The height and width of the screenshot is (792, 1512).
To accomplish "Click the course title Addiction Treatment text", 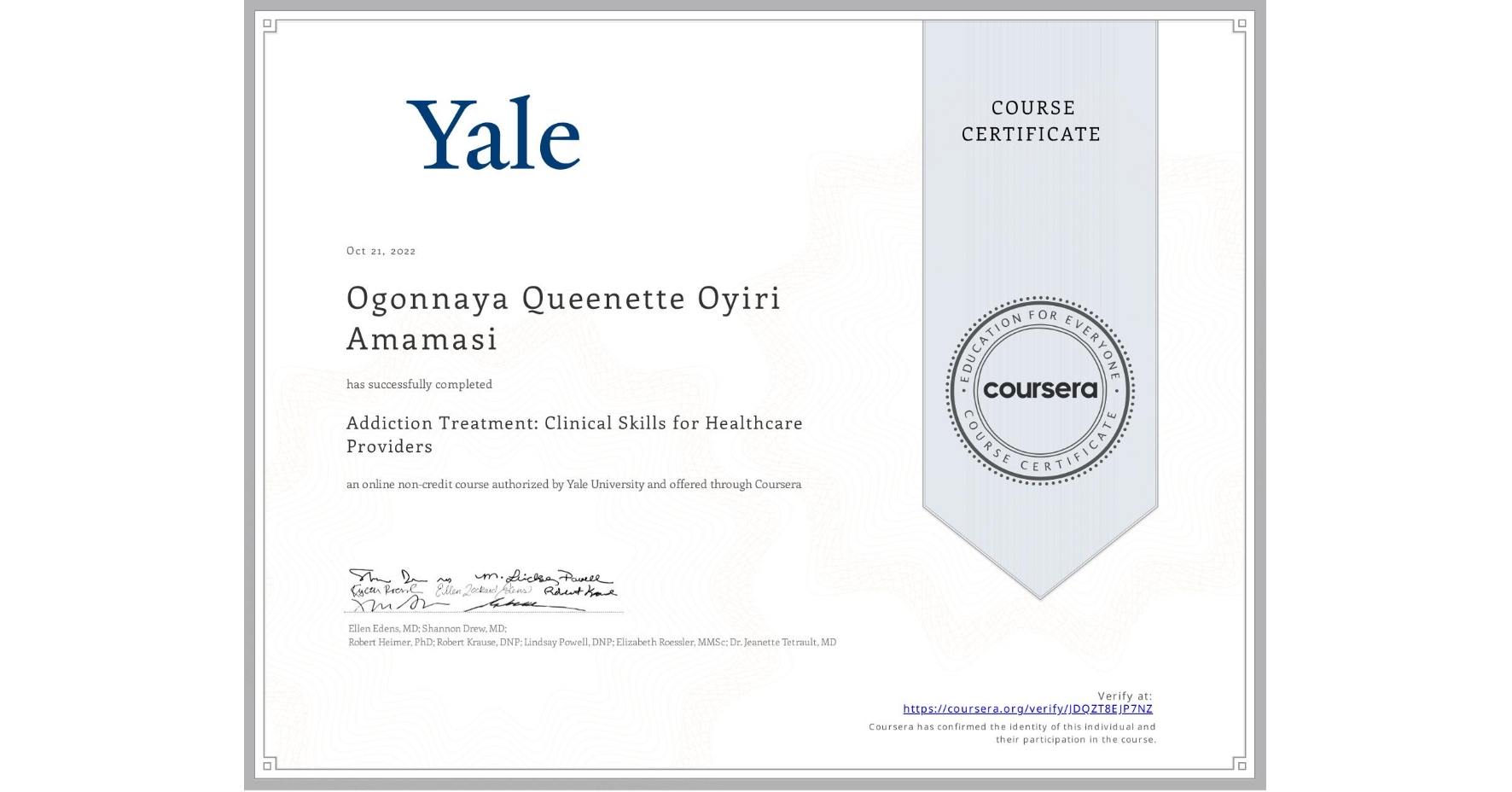I will [573, 434].
